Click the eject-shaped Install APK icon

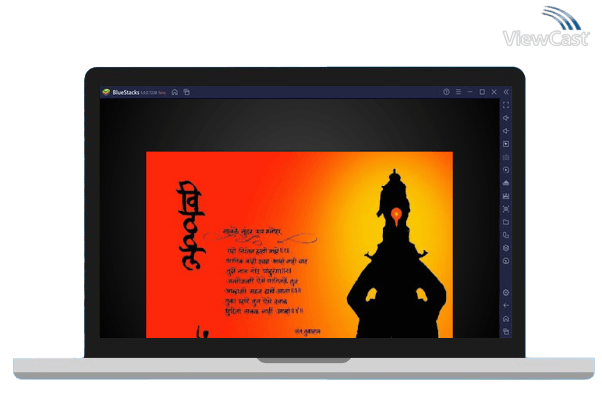tap(506, 183)
